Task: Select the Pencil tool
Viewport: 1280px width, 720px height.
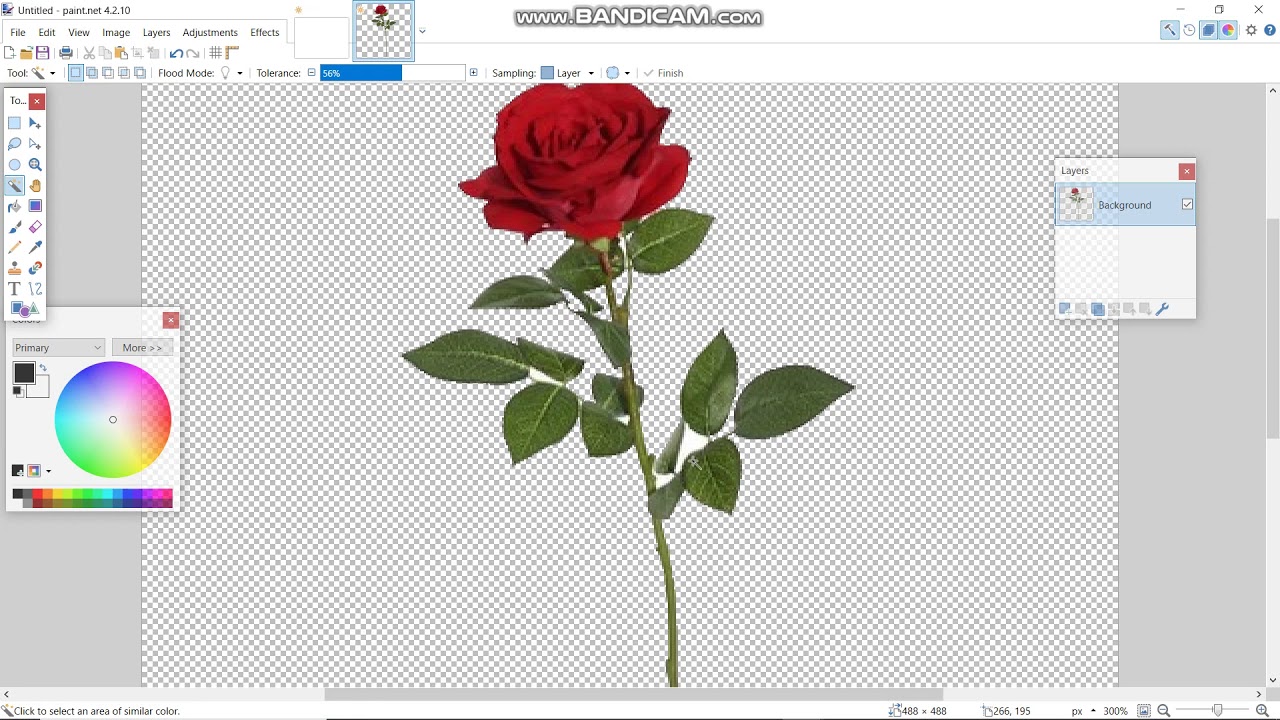Action: (15, 247)
